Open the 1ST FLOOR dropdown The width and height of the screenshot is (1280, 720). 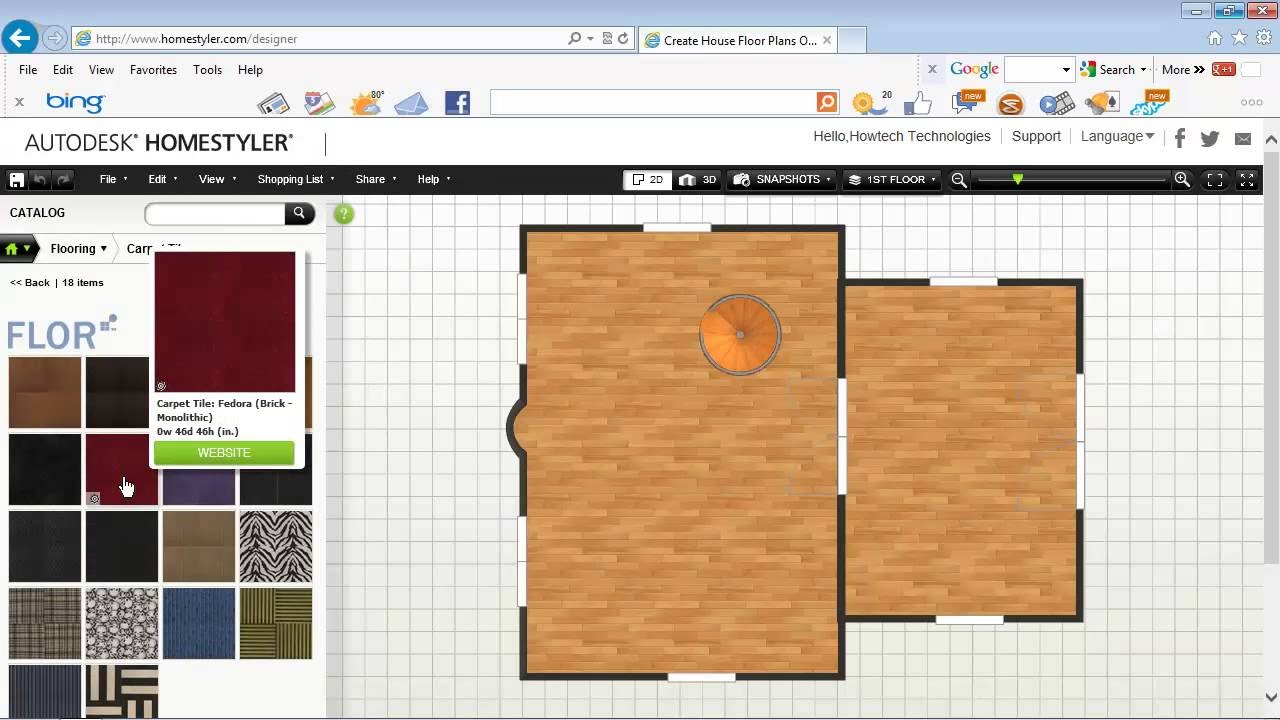[x=891, y=180]
